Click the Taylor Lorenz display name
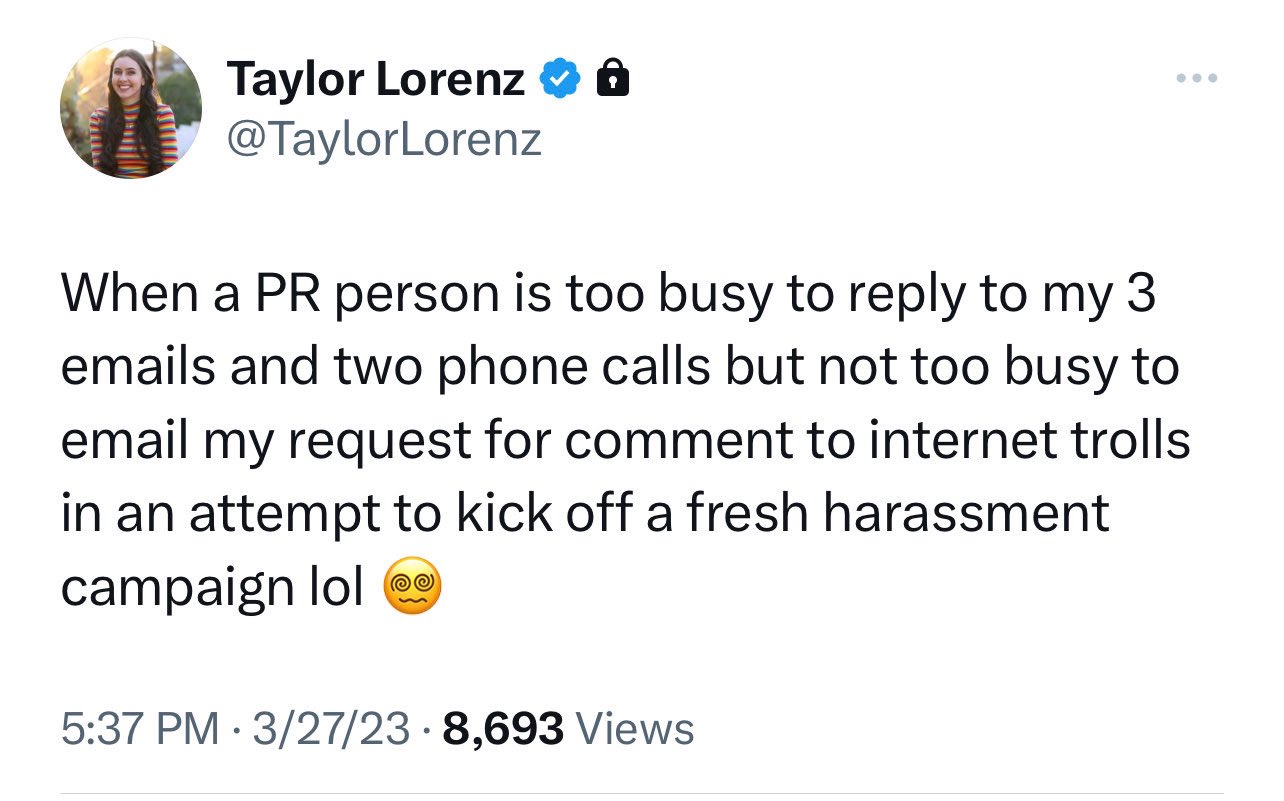The height and width of the screenshot is (801, 1284). click(376, 79)
